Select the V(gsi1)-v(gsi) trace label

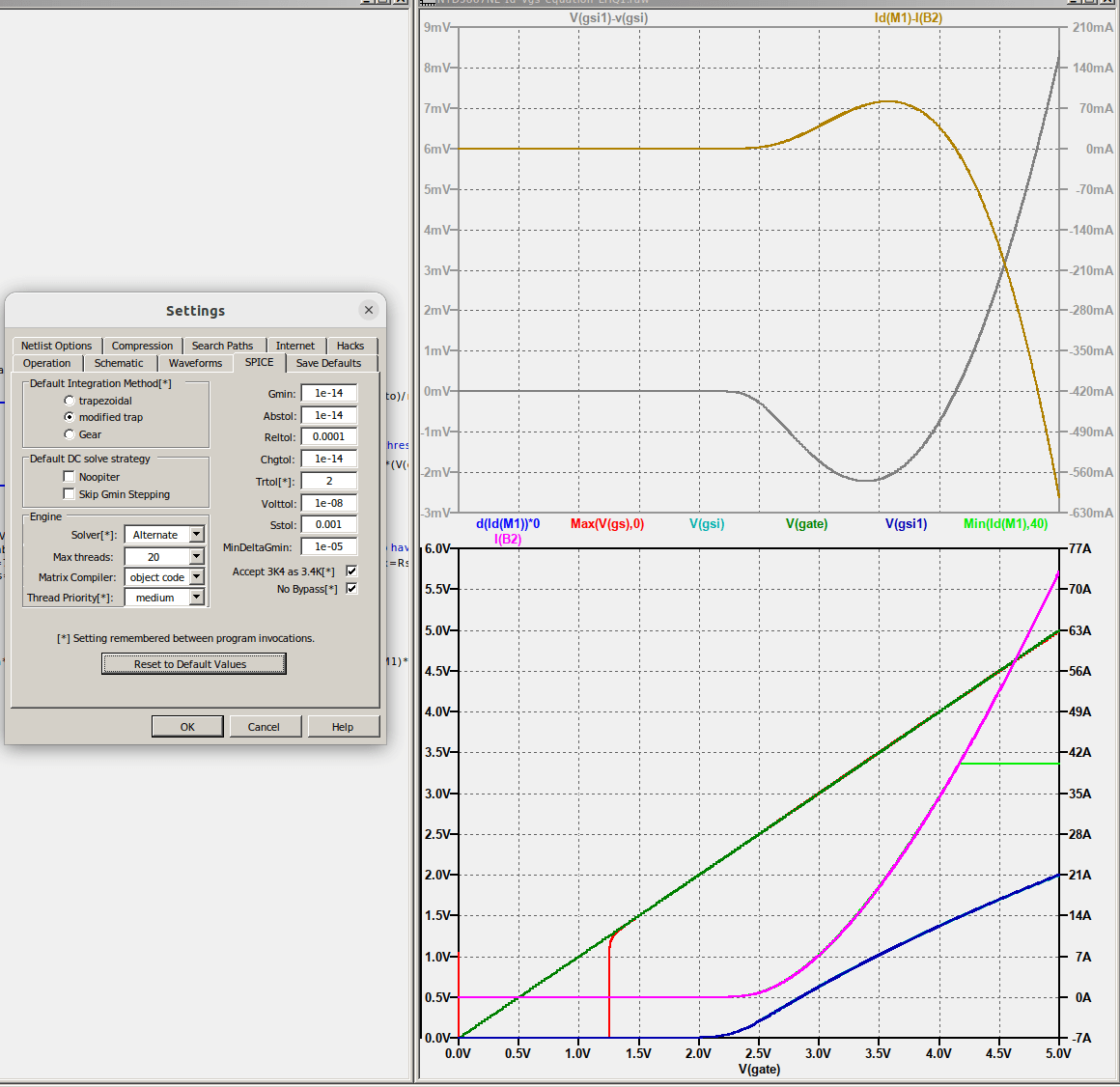pos(608,17)
